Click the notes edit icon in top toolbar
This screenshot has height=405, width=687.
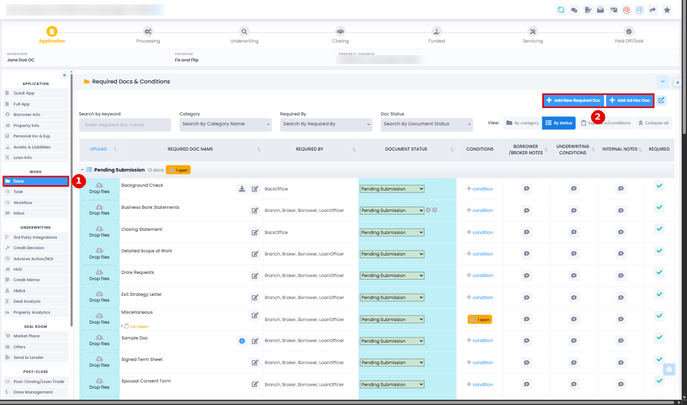click(588, 10)
